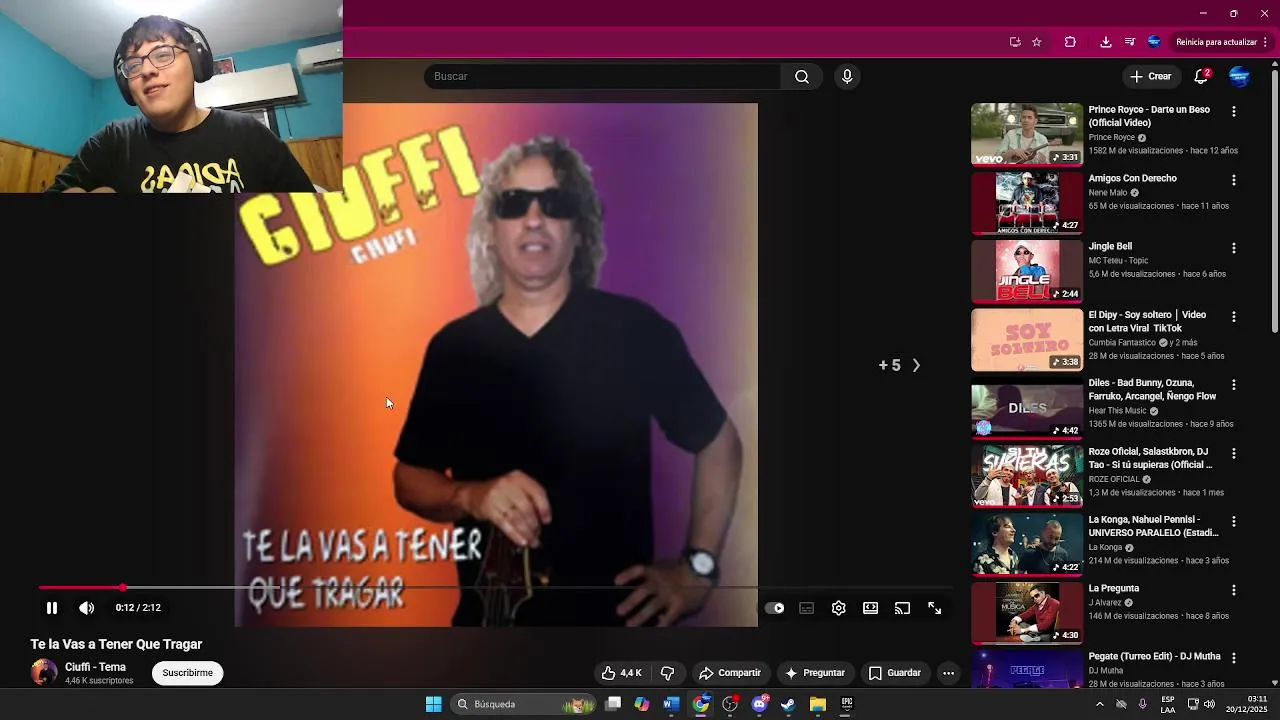The image size is (1280, 720).
Task: Start voice search with the microphone icon
Action: pyautogui.click(x=847, y=77)
